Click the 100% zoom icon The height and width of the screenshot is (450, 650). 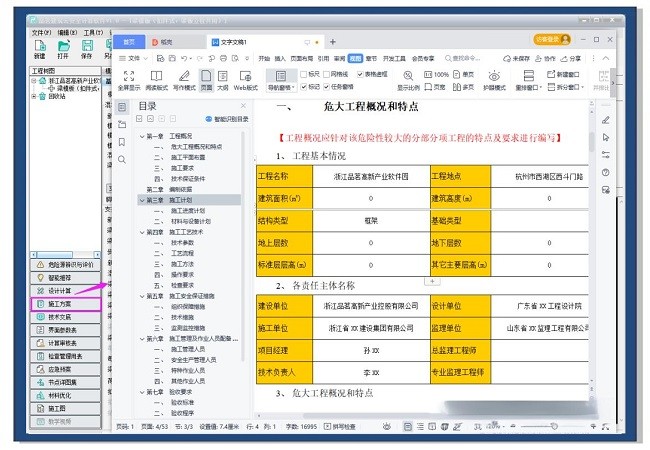coord(428,75)
